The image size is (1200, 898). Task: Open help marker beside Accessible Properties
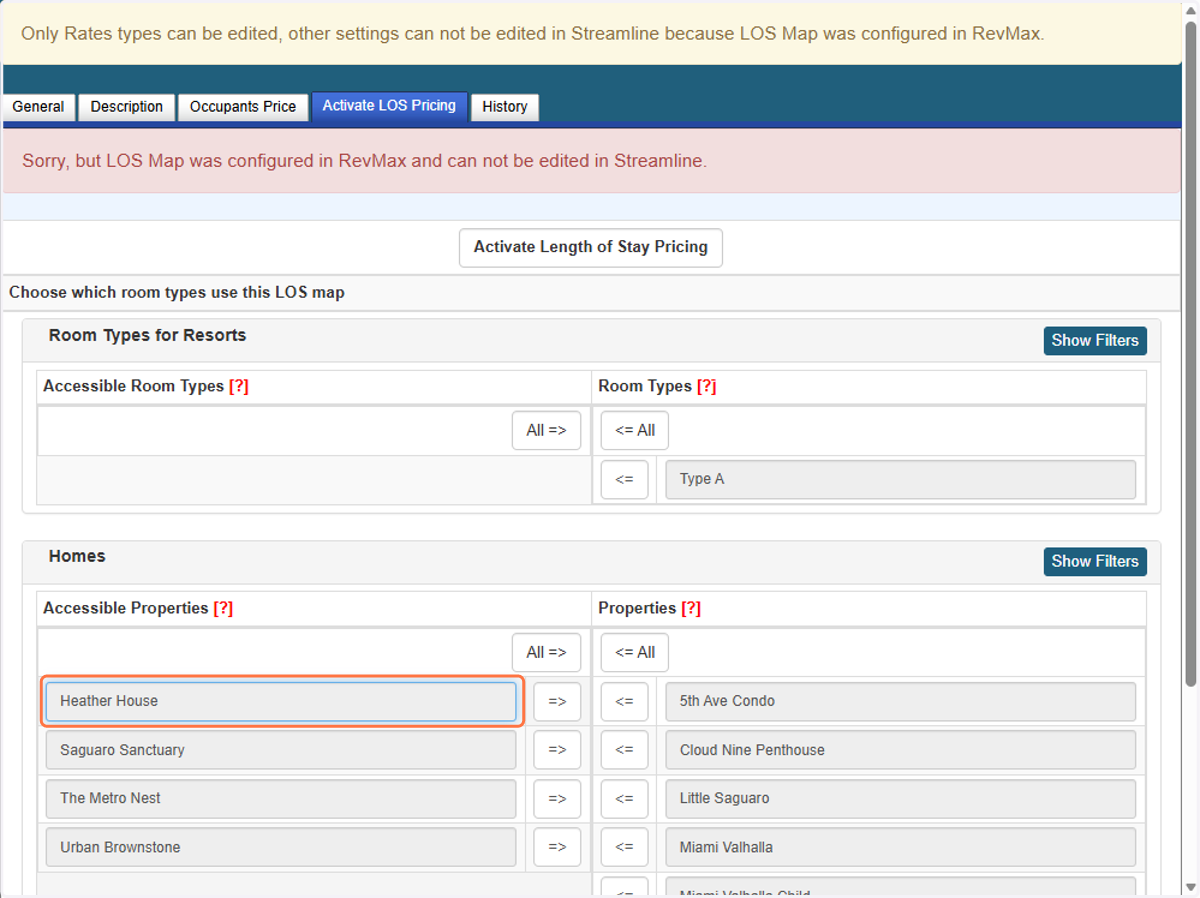coord(223,608)
